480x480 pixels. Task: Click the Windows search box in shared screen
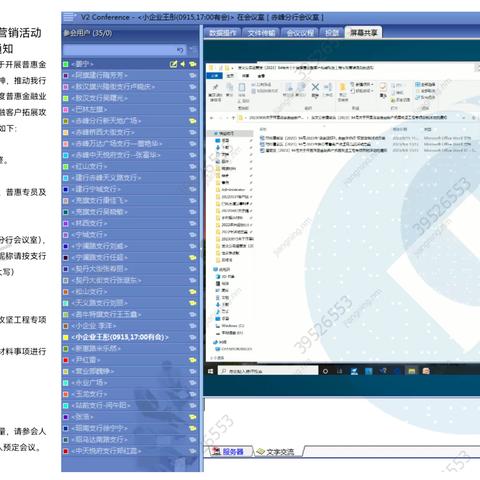coord(268,371)
